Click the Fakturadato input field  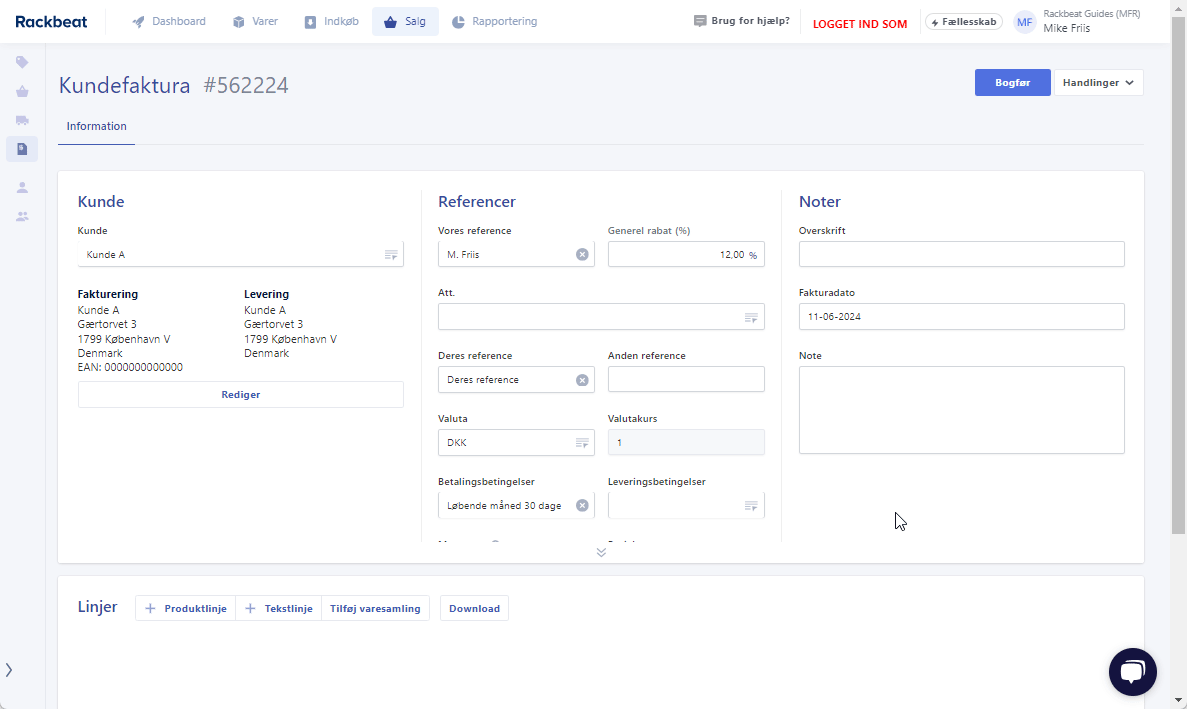coord(961,317)
